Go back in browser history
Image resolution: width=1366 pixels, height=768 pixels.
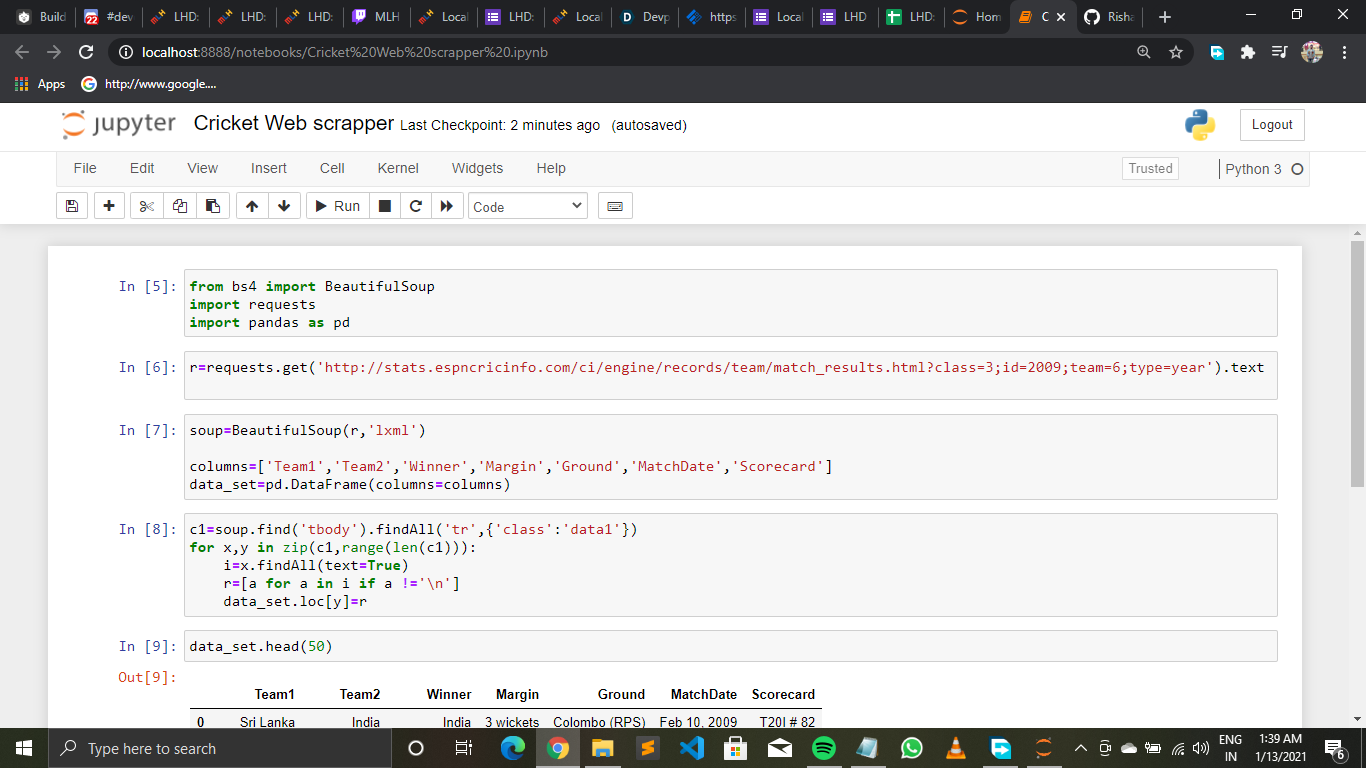pos(23,52)
